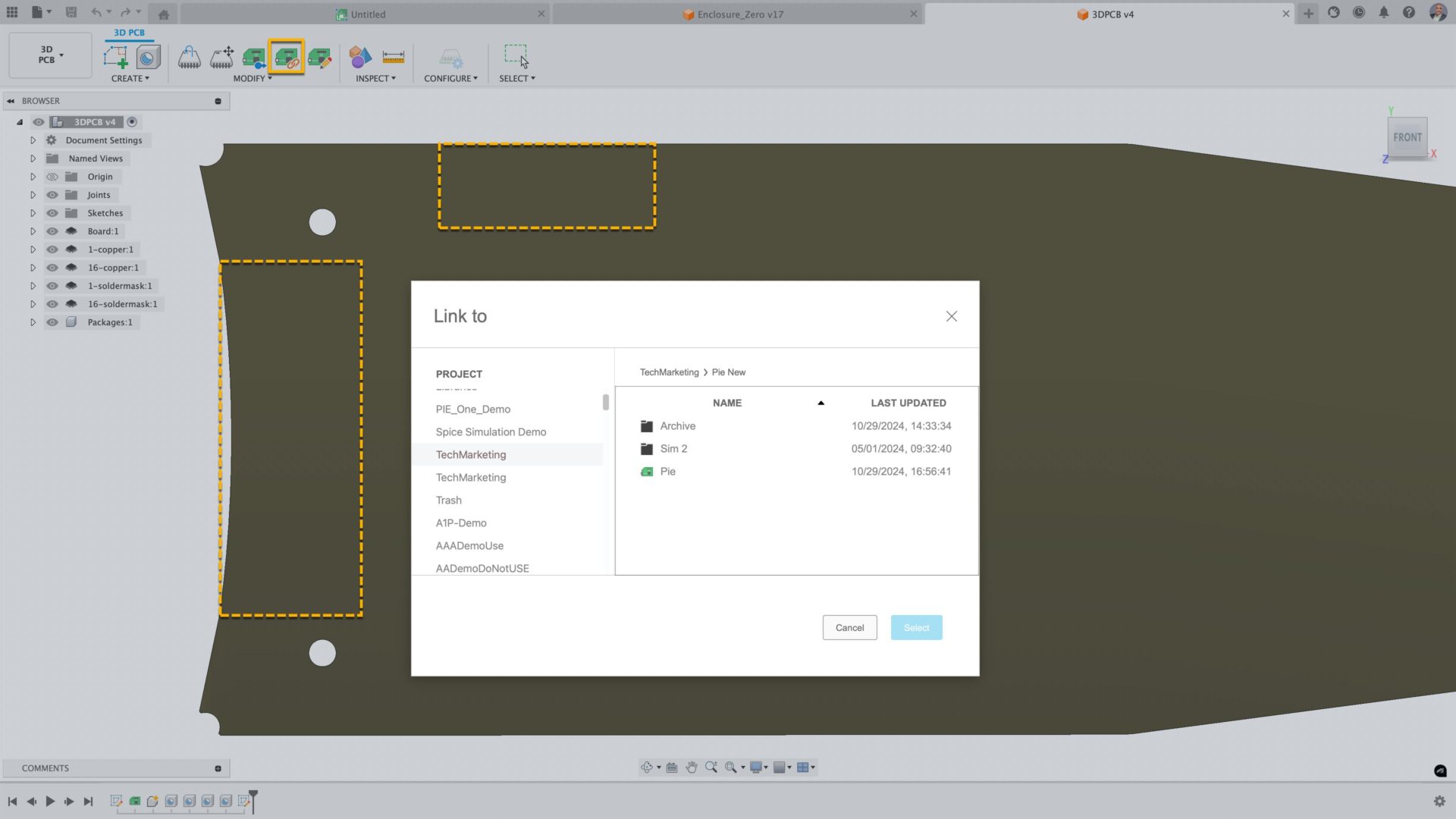Select the Orbit tool in the navigation bar
This screenshot has width=1456, height=819.
[x=646, y=767]
